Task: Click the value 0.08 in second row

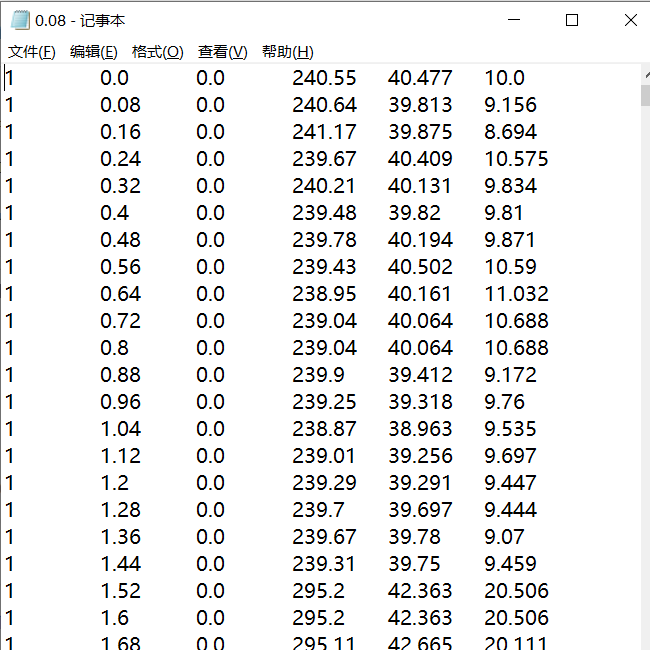Action: pyautogui.click(x=120, y=105)
